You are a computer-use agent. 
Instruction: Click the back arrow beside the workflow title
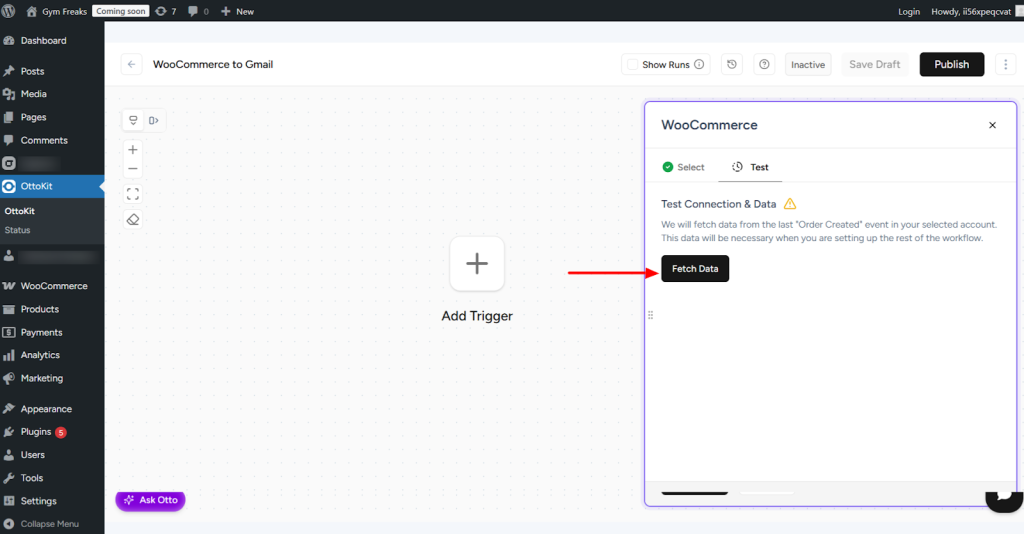coord(131,64)
